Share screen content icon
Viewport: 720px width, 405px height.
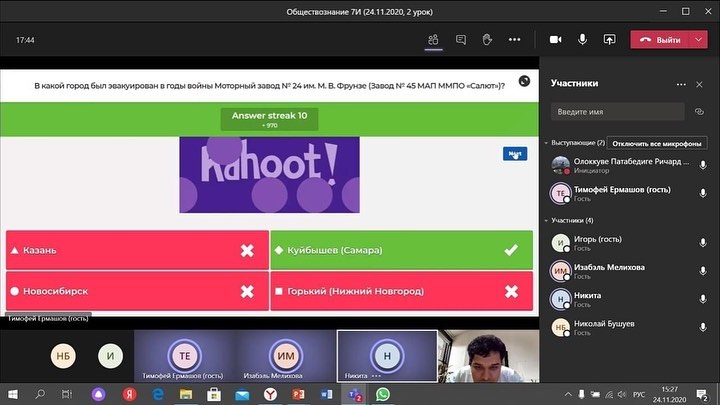click(609, 40)
